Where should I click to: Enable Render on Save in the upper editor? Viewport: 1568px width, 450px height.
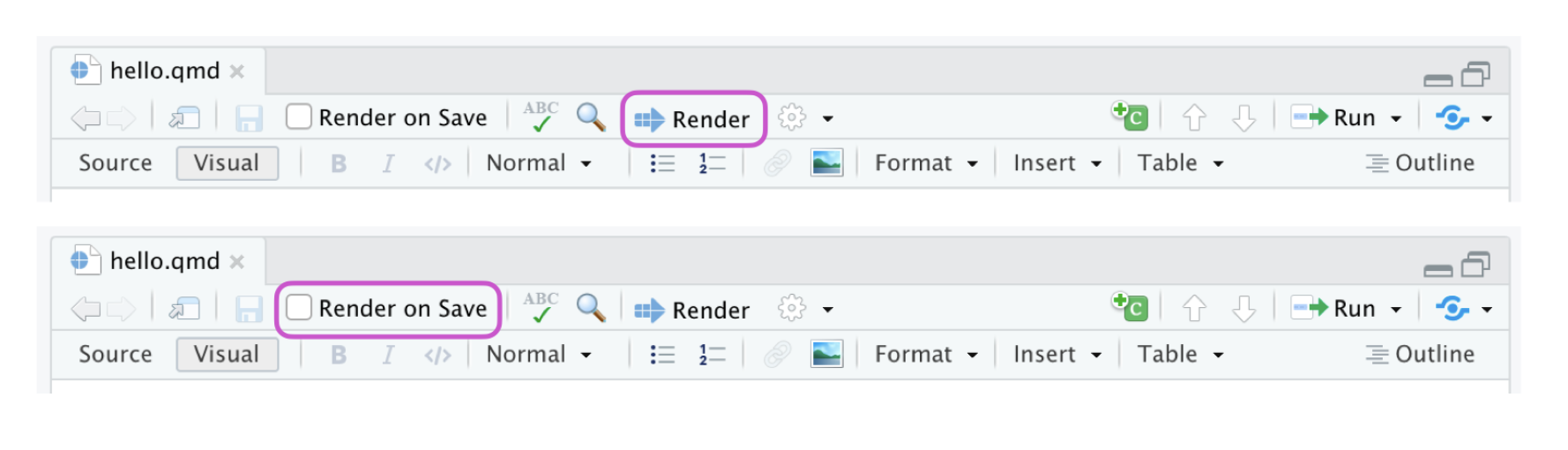point(299,116)
